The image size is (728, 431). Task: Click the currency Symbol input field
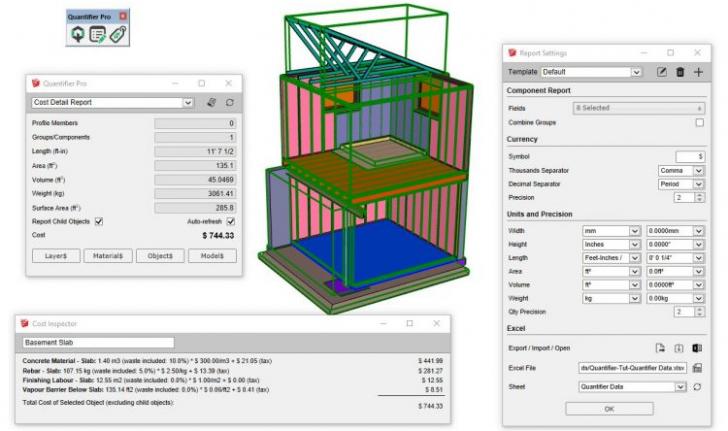coord(690,157)
